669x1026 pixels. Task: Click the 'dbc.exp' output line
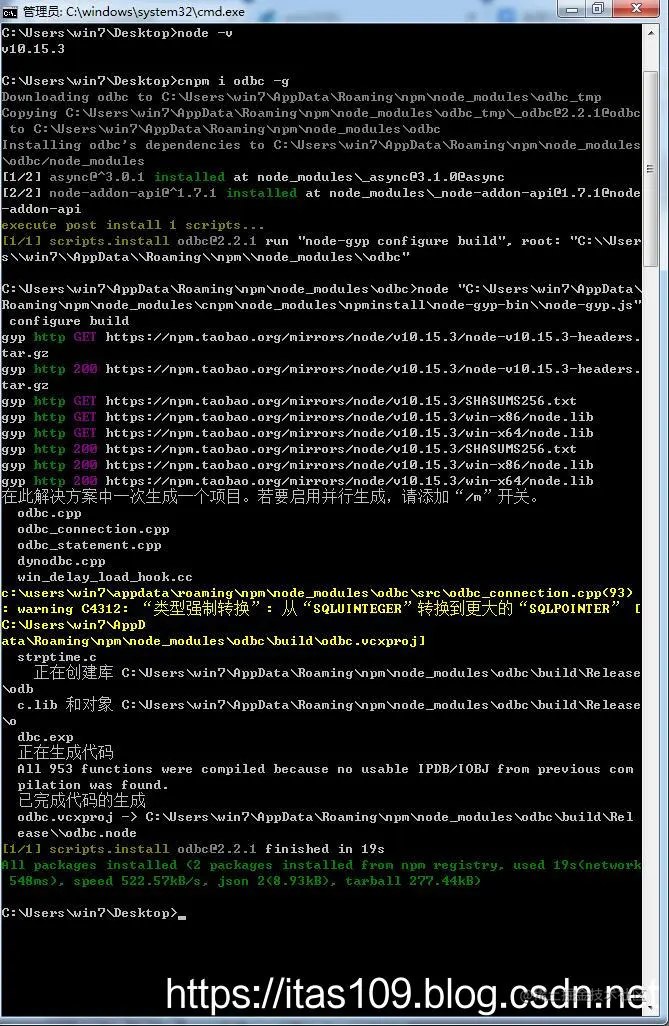pyautogui.click(x=45, y=737)
